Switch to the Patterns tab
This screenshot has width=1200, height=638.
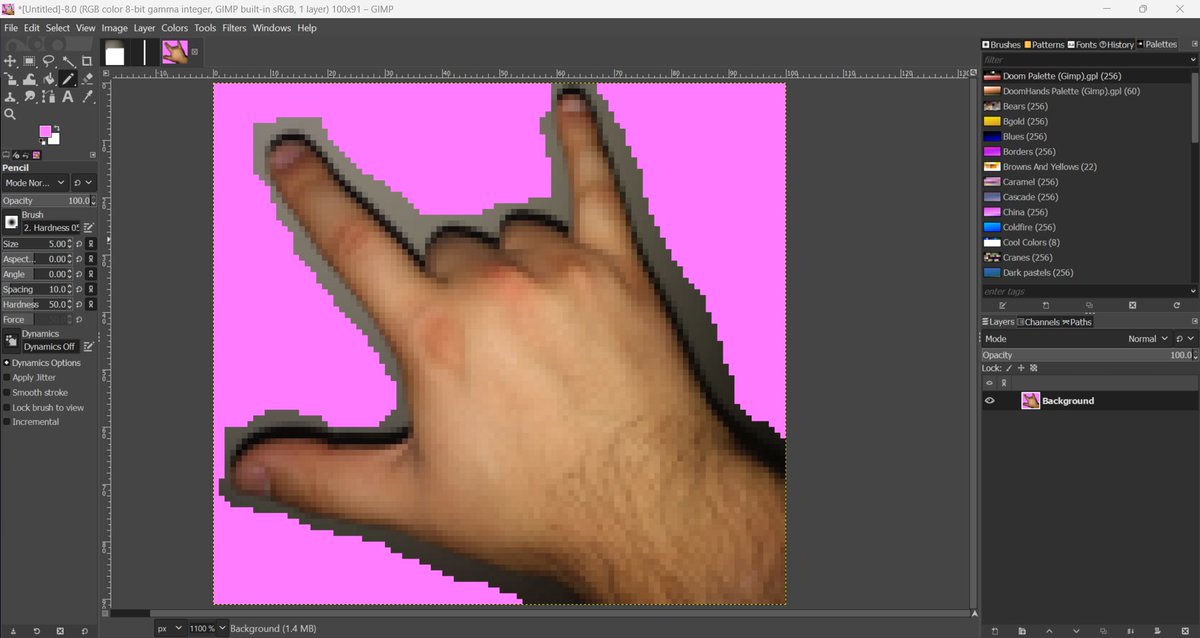[1044, 44]
